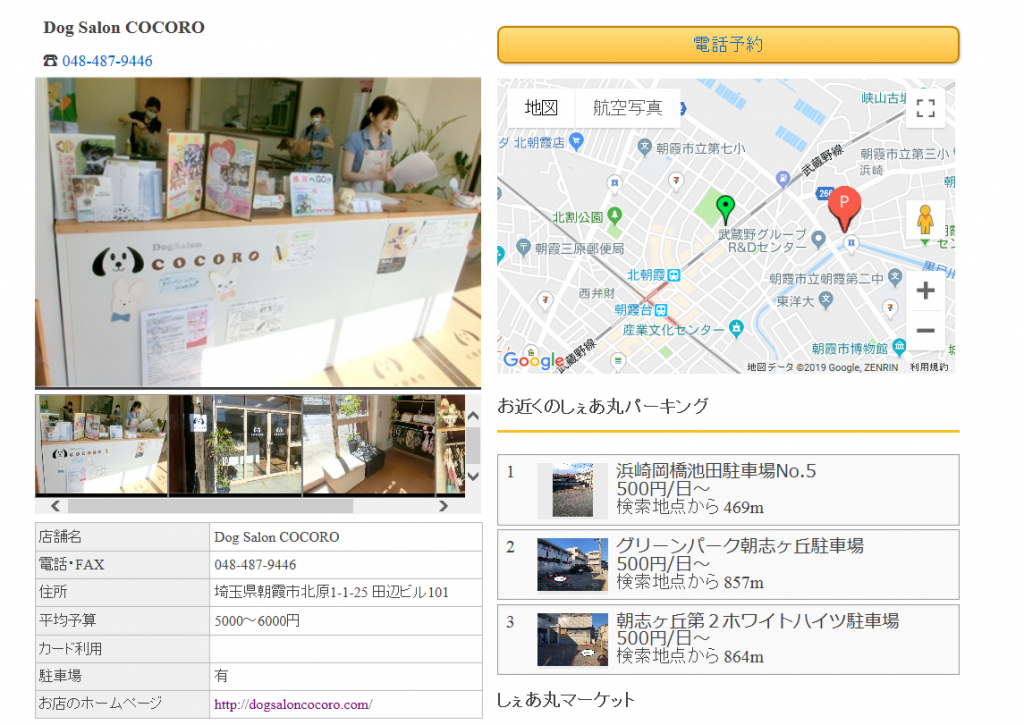Viewport: 1024px width, 725px height.
Task: Click the 産業文化センター marker
Action: coord(737,328)
